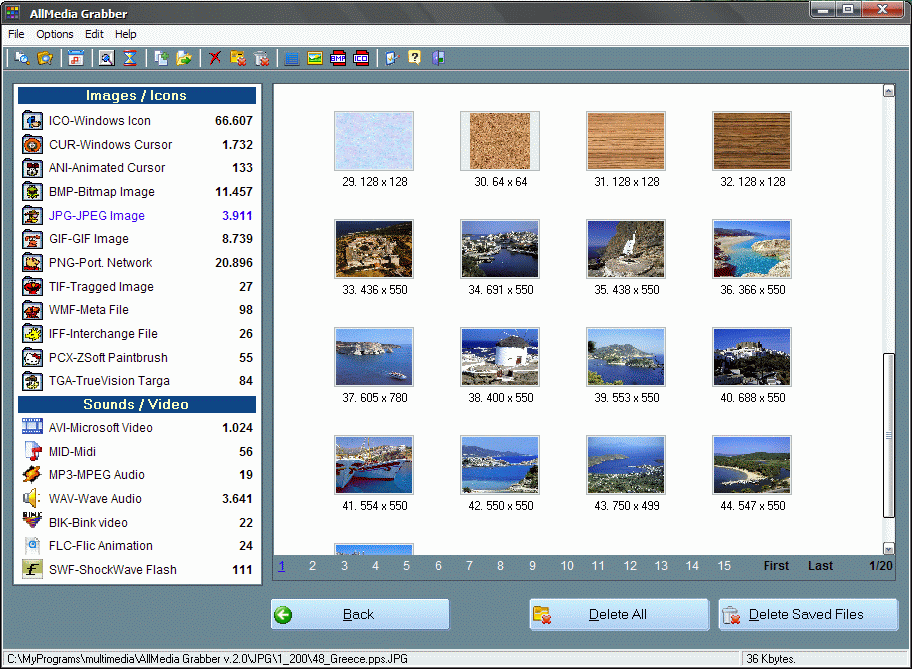Select MP3-MPEG Audio in the sounds list
The image size is (912, 669).
96,475
